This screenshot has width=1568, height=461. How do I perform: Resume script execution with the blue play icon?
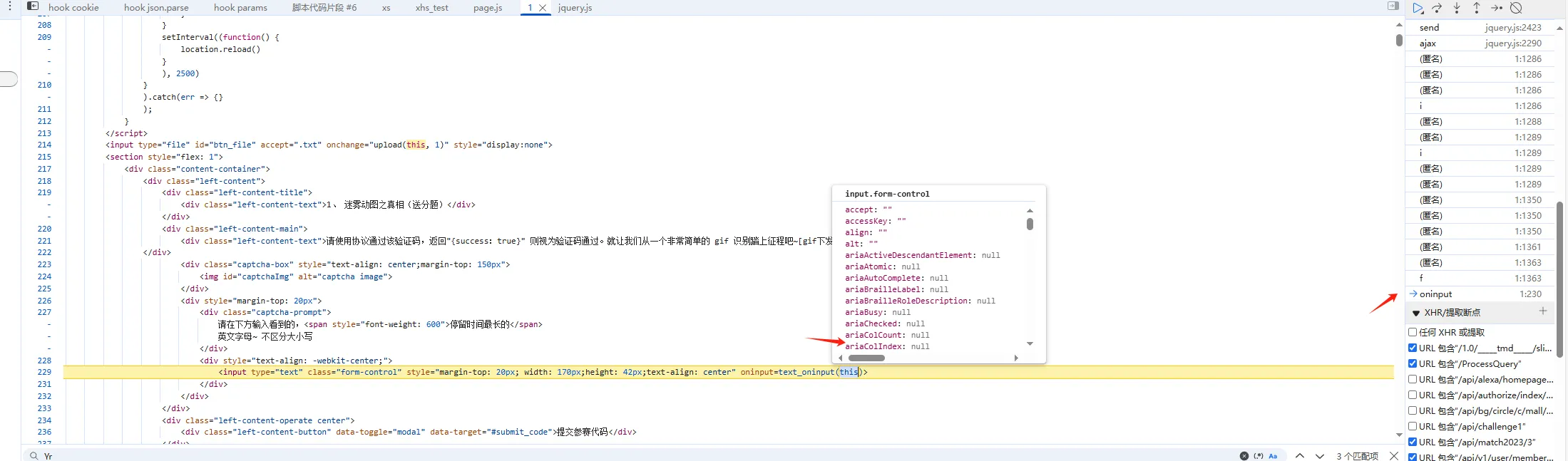coord(1418,8)
